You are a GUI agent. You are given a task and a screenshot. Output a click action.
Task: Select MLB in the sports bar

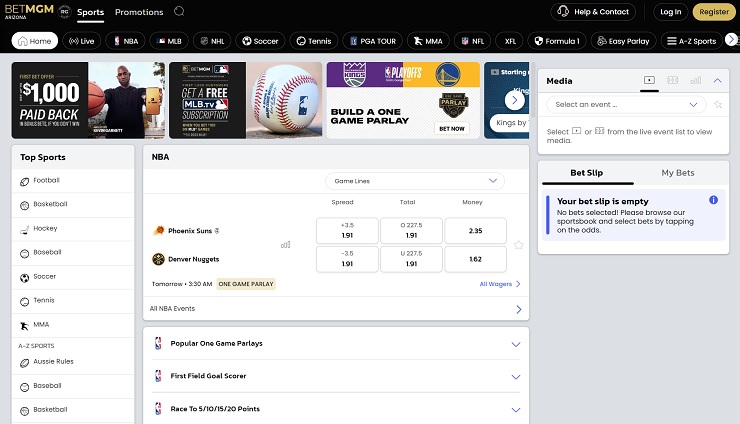click(x=169, y=41)
